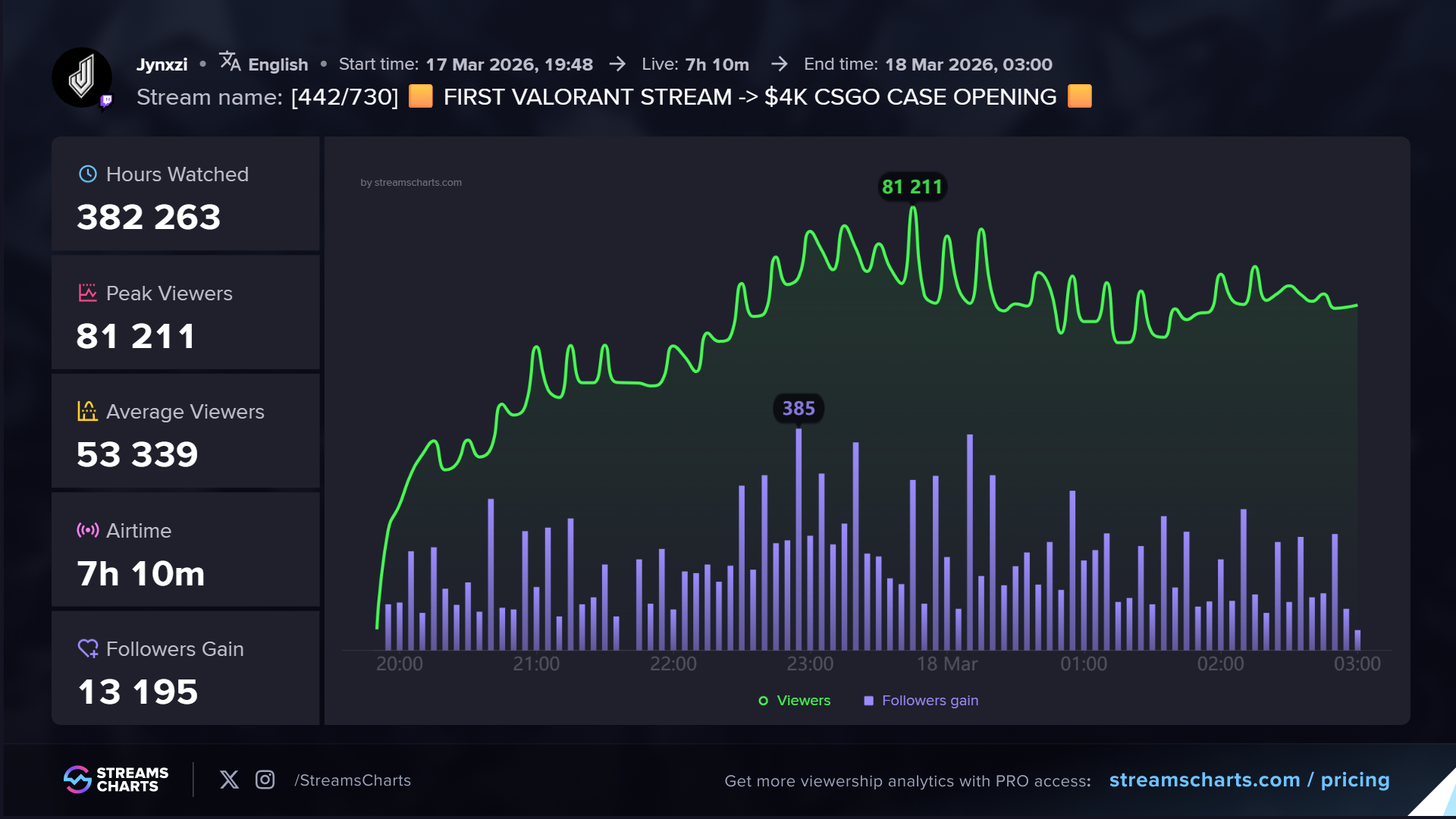Toggle the Followers gain legend entry
Screen dimensions: 1456x819
(x=921, y=701)
